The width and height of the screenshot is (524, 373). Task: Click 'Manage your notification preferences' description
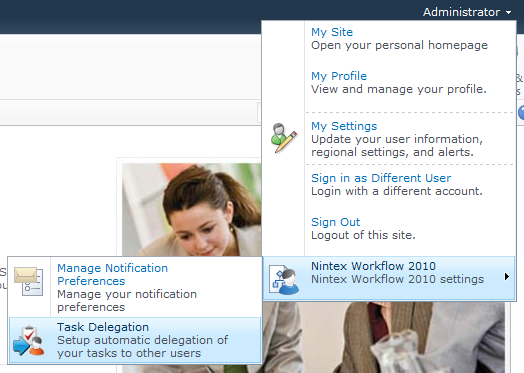127,300
